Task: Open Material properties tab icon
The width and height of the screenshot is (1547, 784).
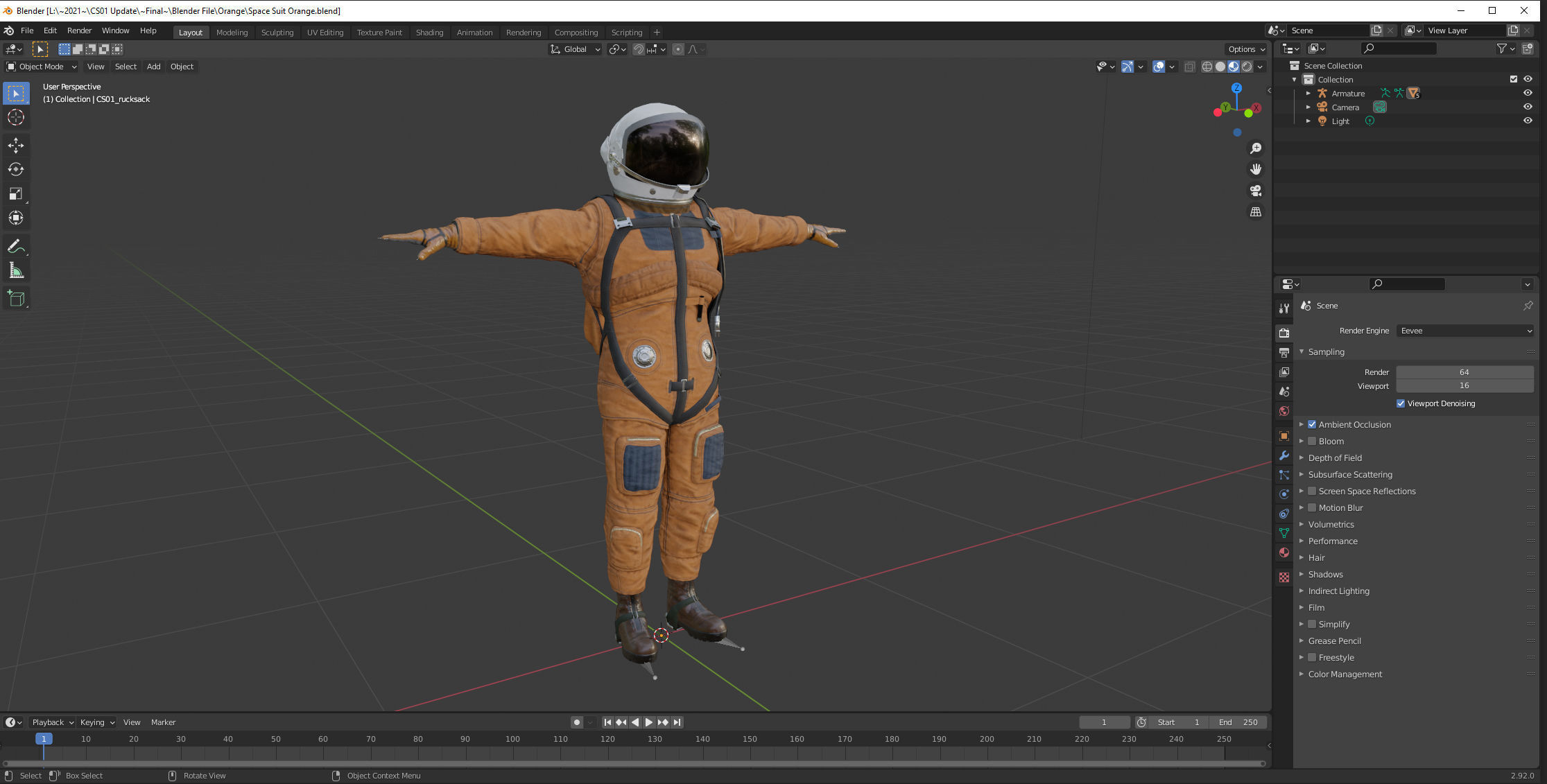Action: (x=1284, y=552)
